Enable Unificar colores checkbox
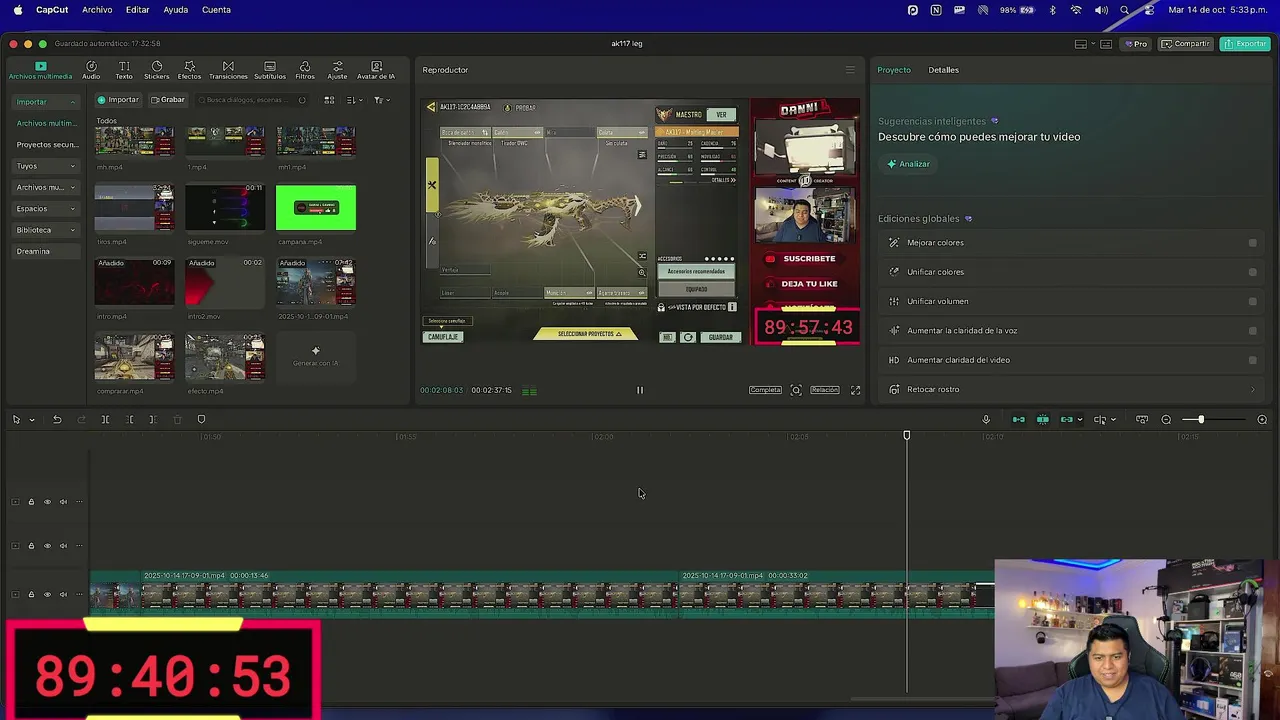1280x720 pixels. click(1252, 272)
